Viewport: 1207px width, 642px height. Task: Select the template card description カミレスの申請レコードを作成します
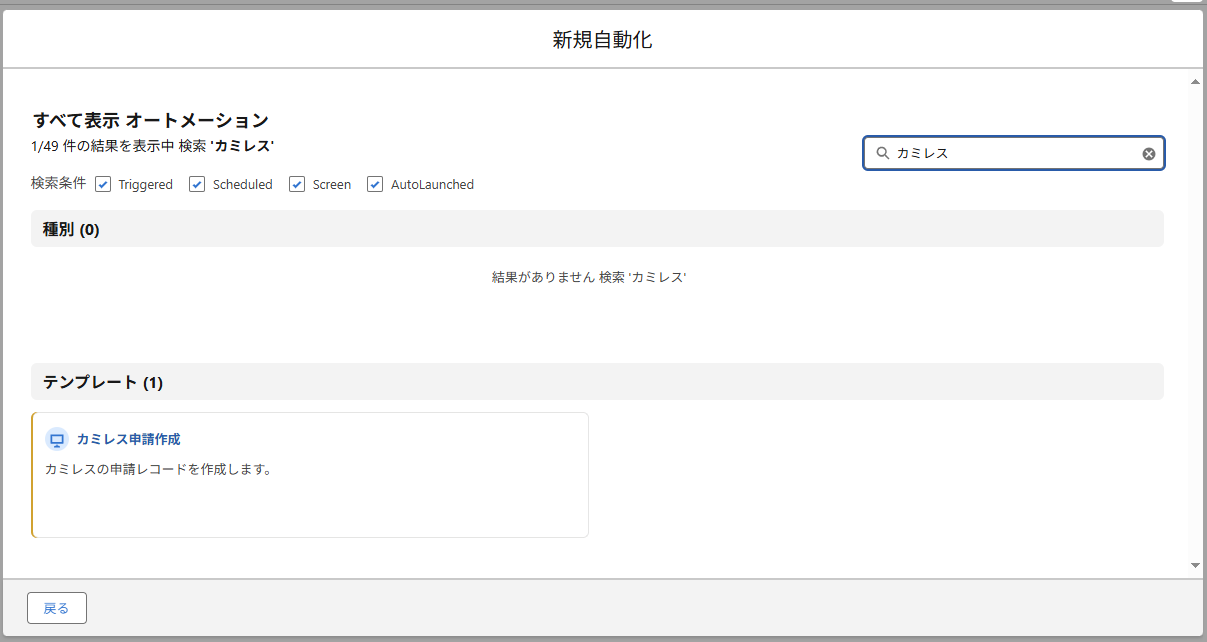158,469
